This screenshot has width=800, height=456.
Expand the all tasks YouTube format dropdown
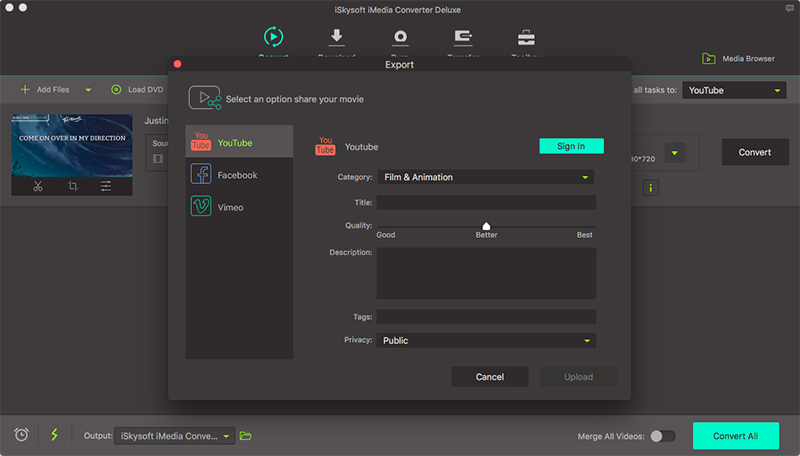click(x=734, y=90)
